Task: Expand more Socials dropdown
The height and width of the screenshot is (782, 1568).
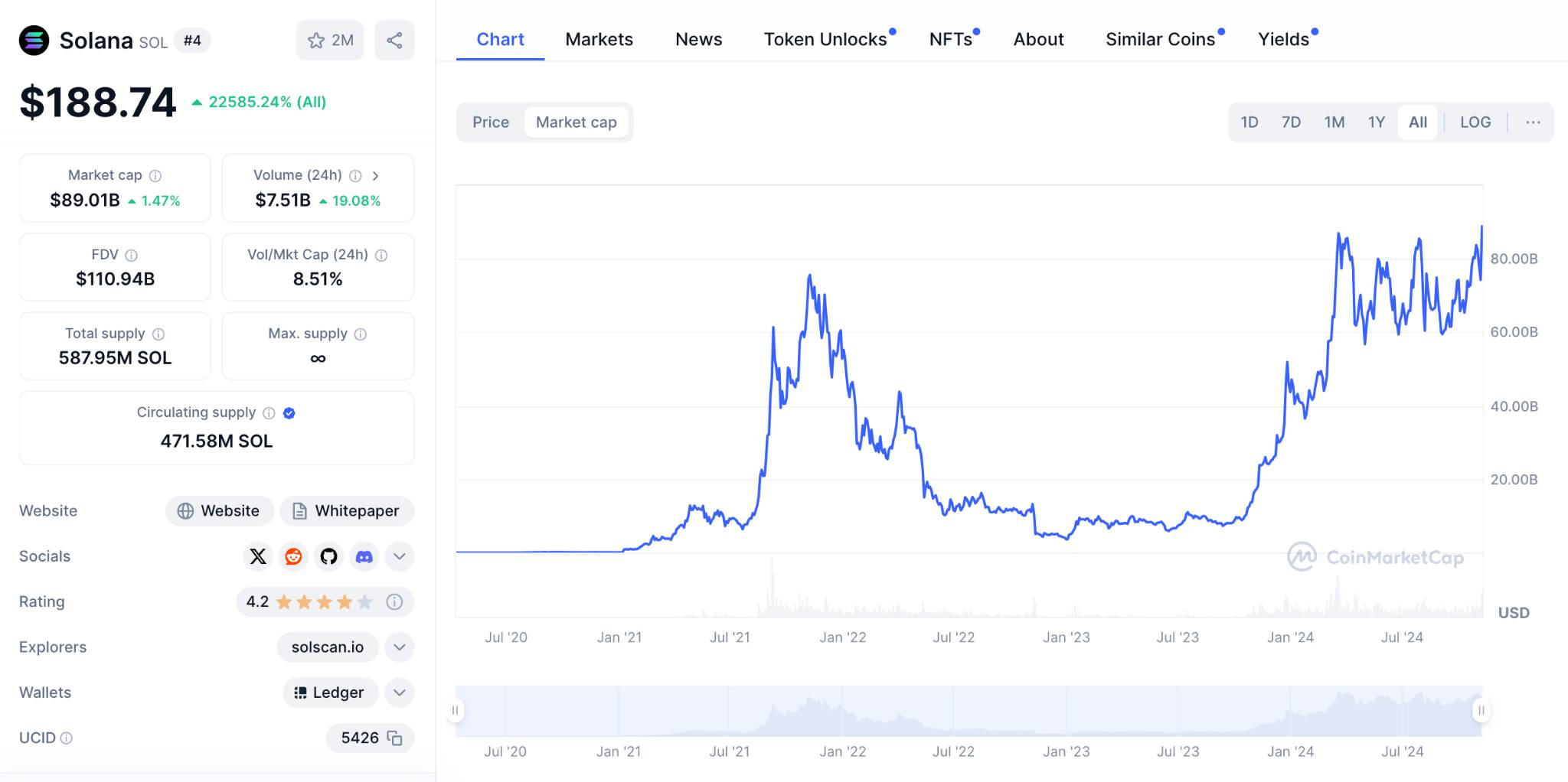Action: tap(400, 556)
